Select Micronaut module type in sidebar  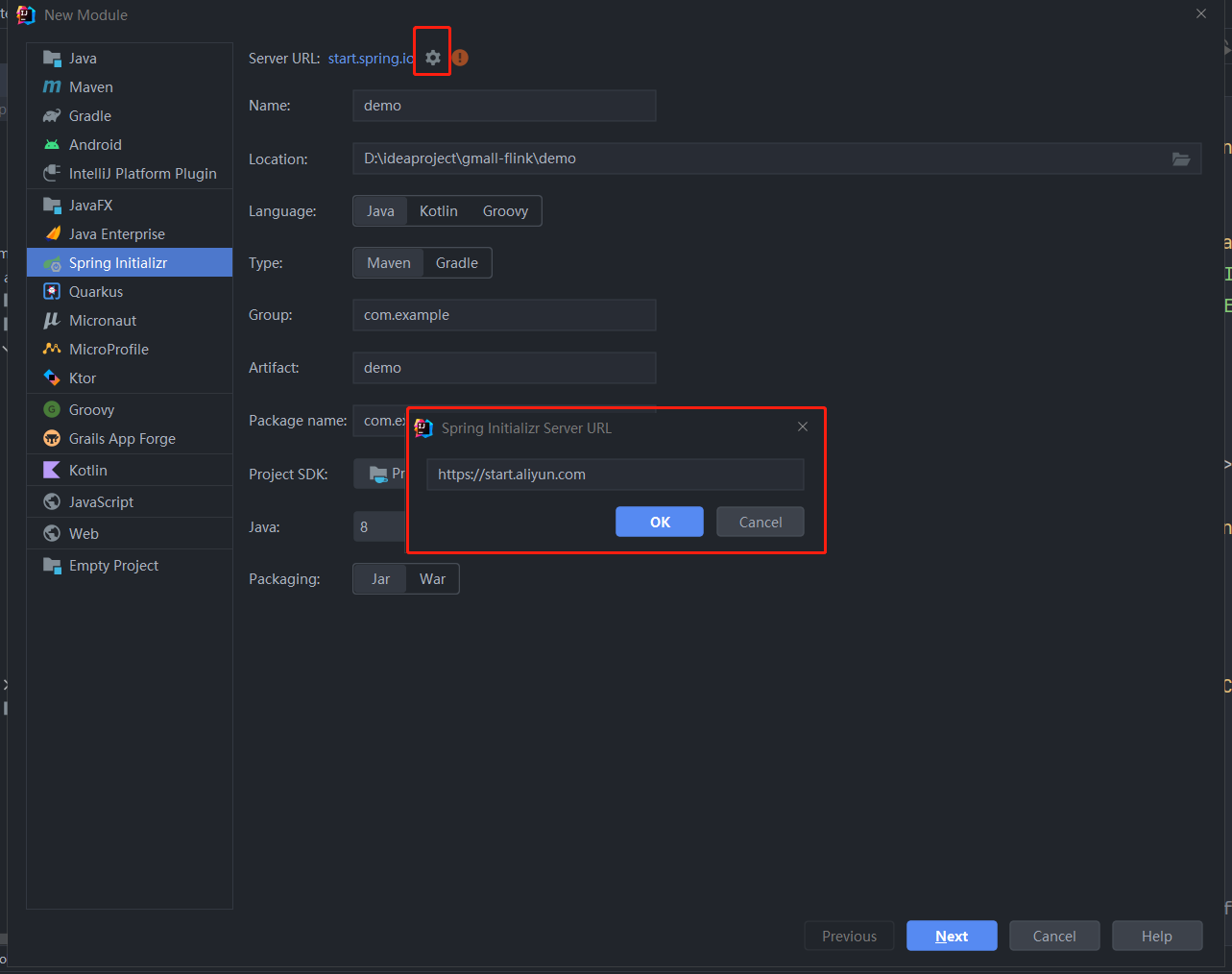pyautogui.click(x=130, y=321)
